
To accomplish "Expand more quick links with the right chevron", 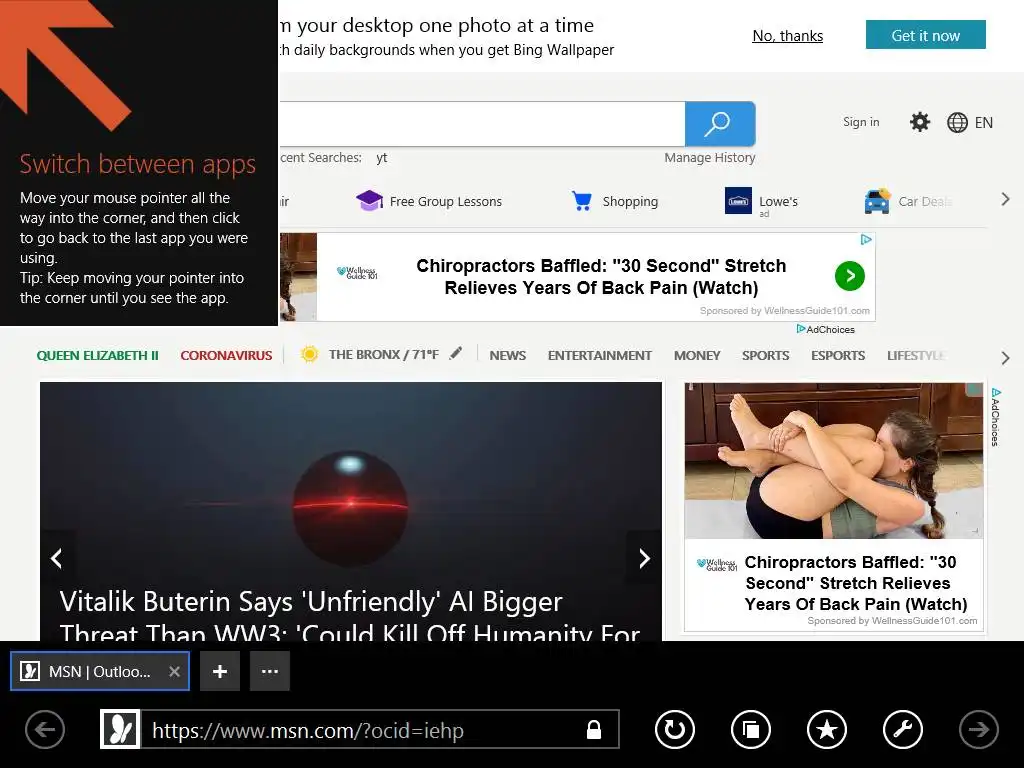I will [1005, 200].
